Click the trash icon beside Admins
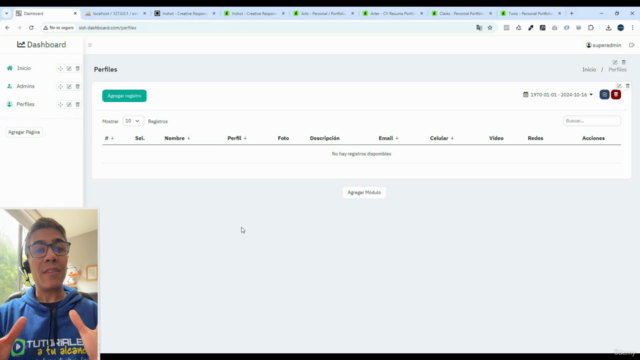Screen dimensions: 640x360 (x=78, y=87)
